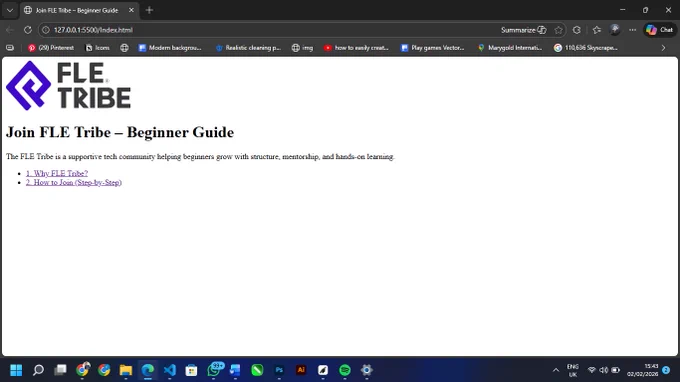
Task: Open the battery status icon
Action: click(x=615, y=370)
